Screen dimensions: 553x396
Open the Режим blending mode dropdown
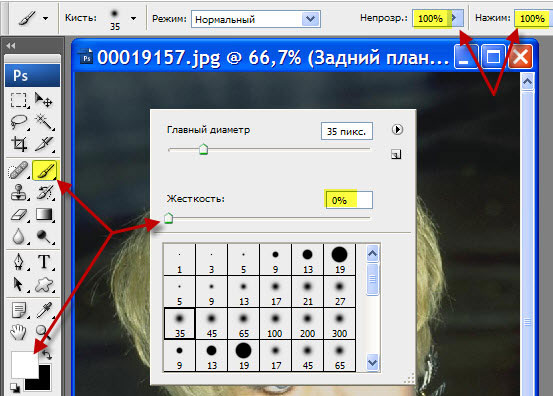point(310,19)
